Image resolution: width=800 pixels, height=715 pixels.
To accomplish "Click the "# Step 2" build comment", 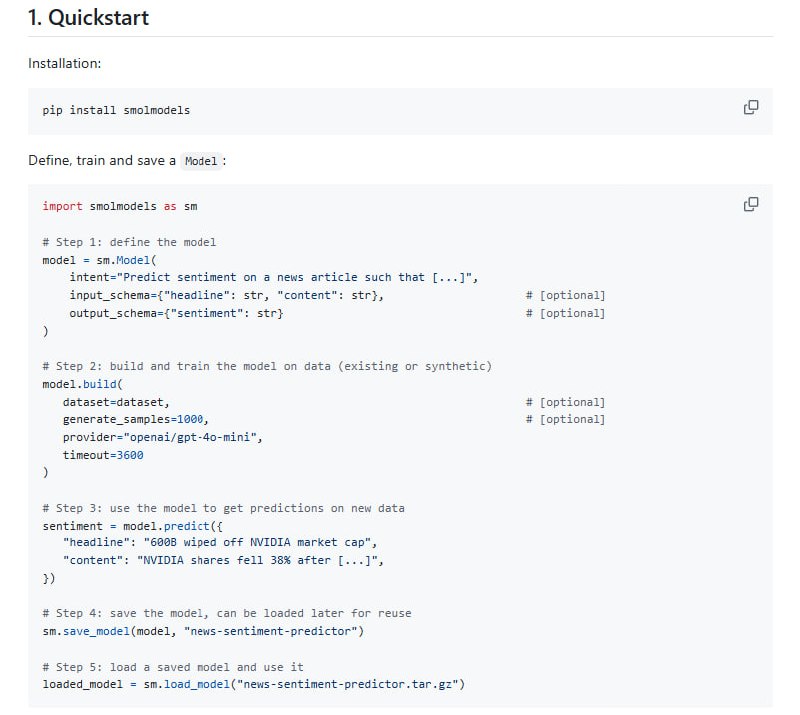I will click(x=267, y=366).
